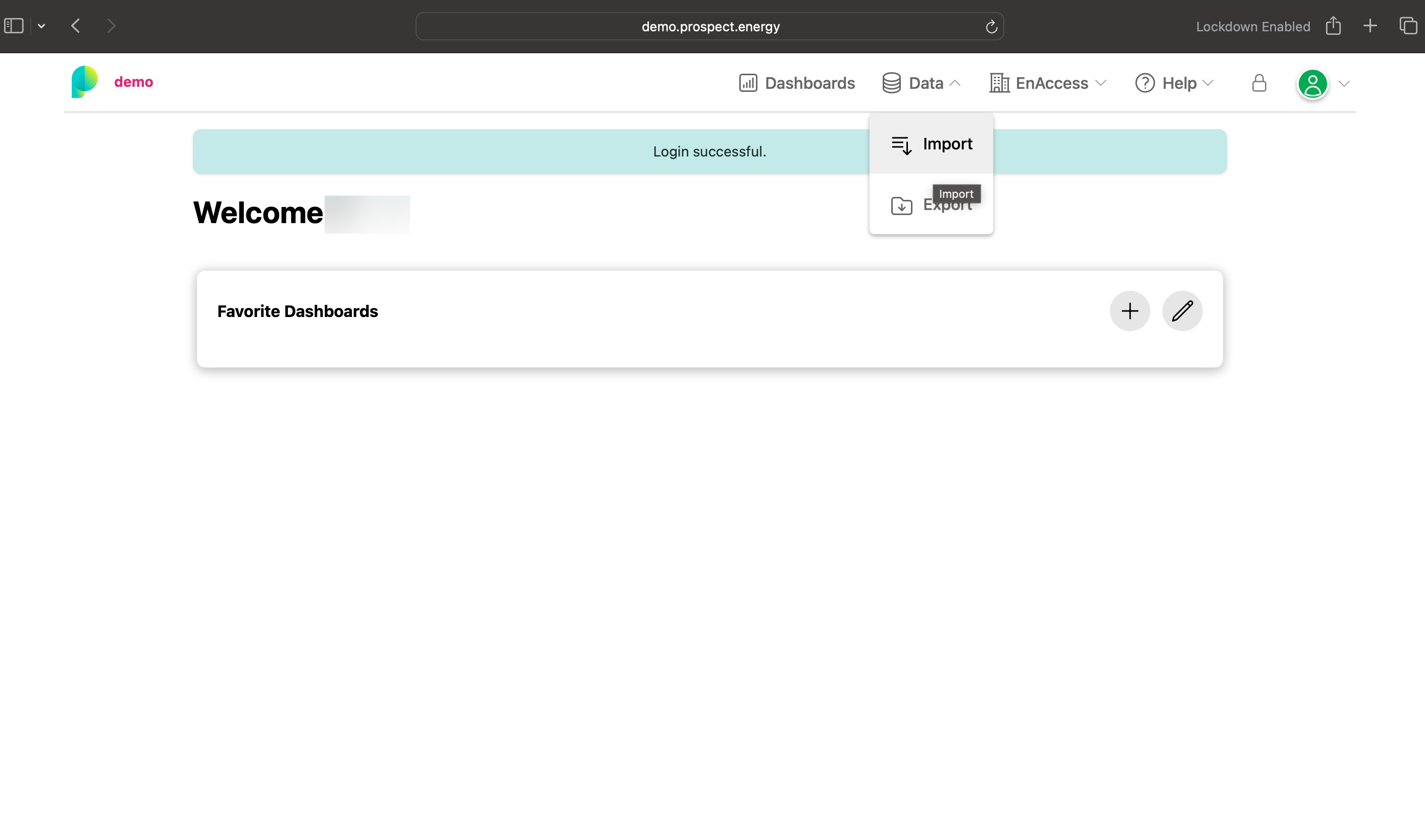This screenshot has width=1425, height=840.
Task: Add a favorite dashboard with the plus button
Action: (1129, 311)
